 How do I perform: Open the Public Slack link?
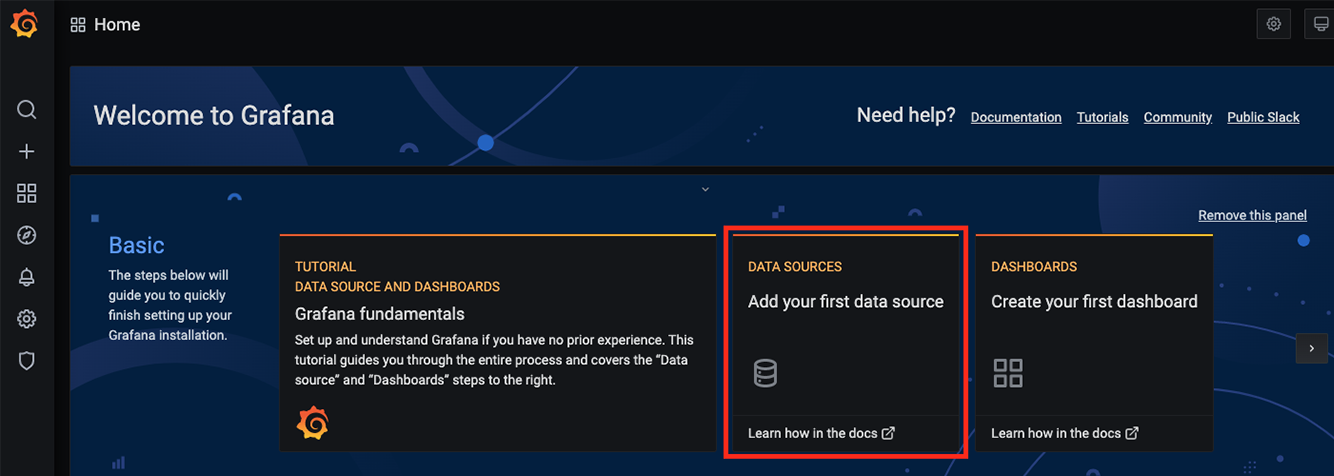(1264, 117)
